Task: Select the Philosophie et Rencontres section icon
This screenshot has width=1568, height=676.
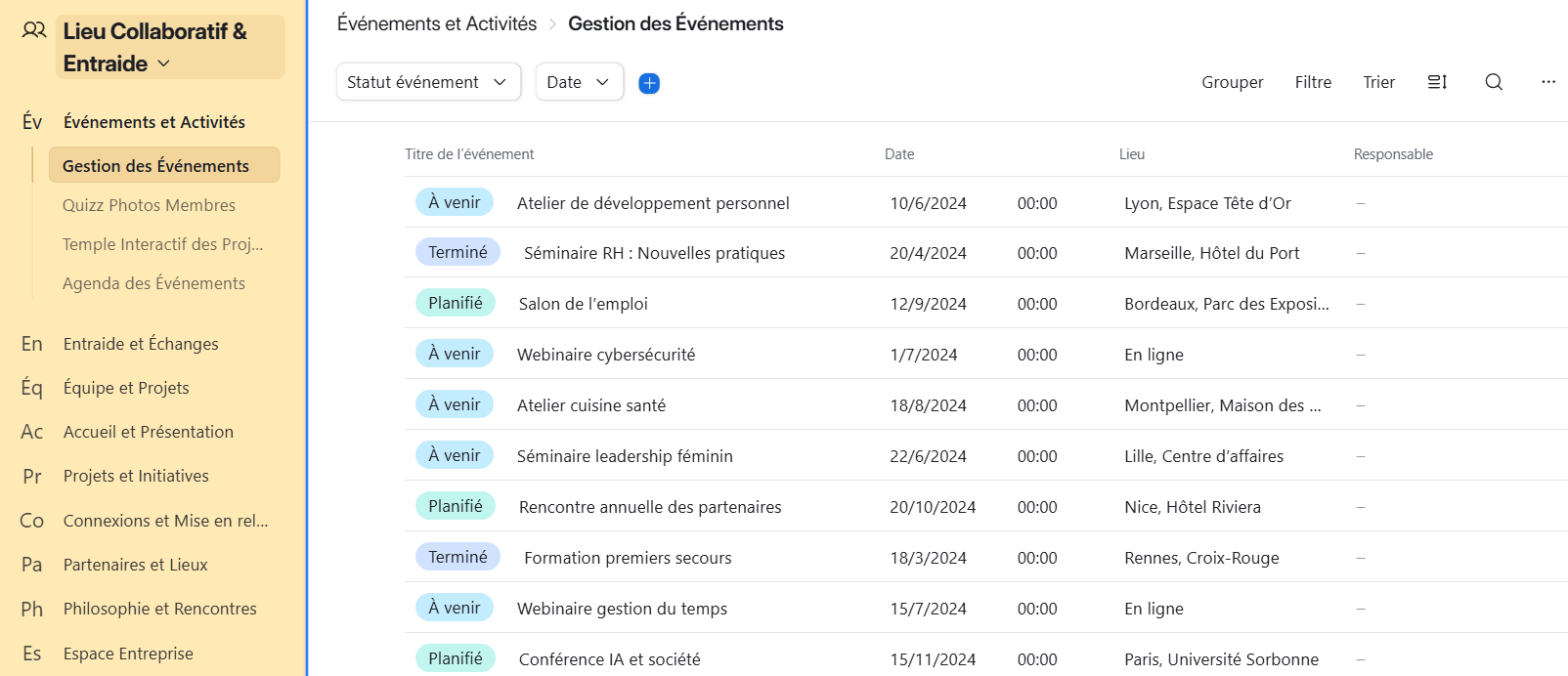Action: (32, 609)
